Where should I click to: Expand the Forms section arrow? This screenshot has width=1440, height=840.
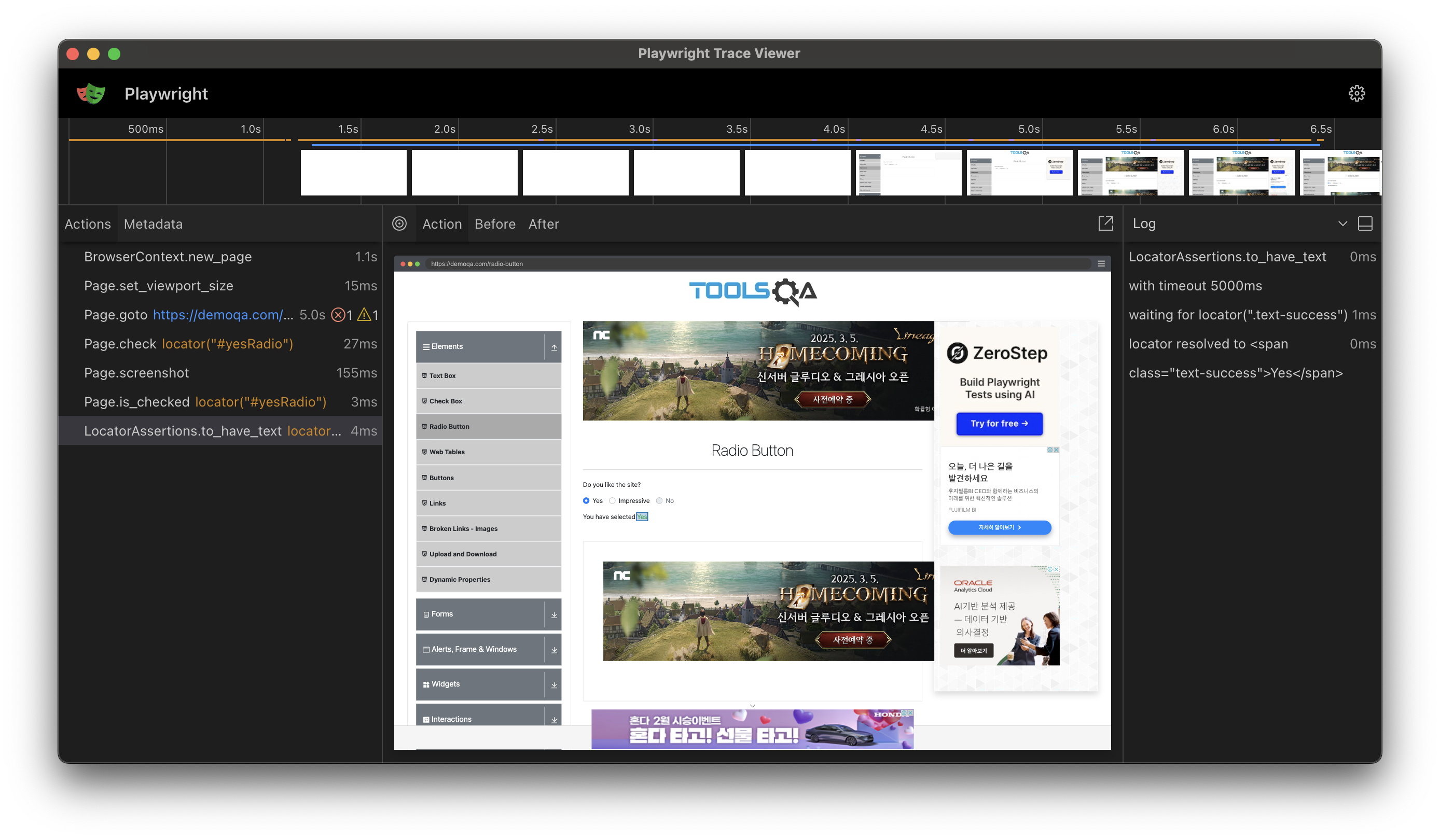553,614
